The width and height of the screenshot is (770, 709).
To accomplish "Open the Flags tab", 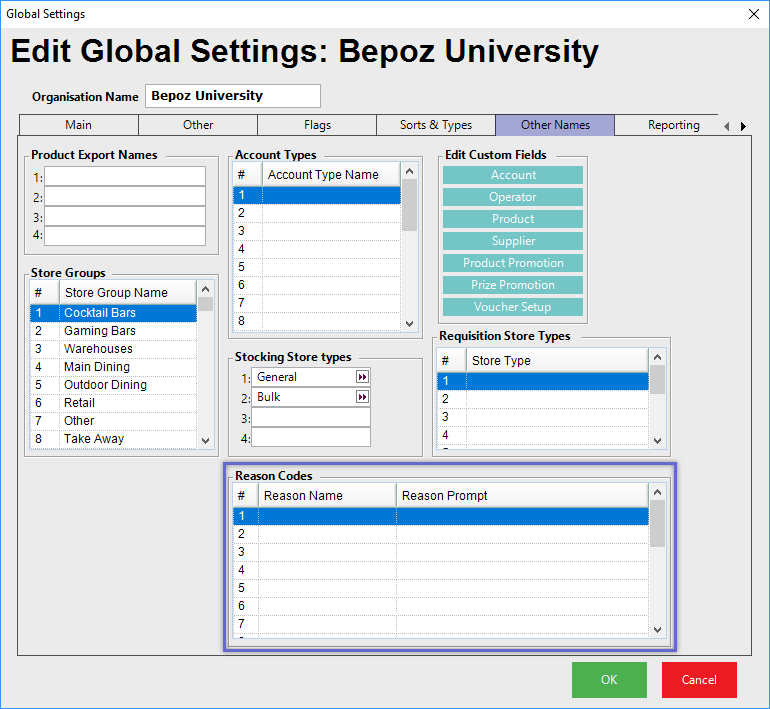I will coord(317,125).
